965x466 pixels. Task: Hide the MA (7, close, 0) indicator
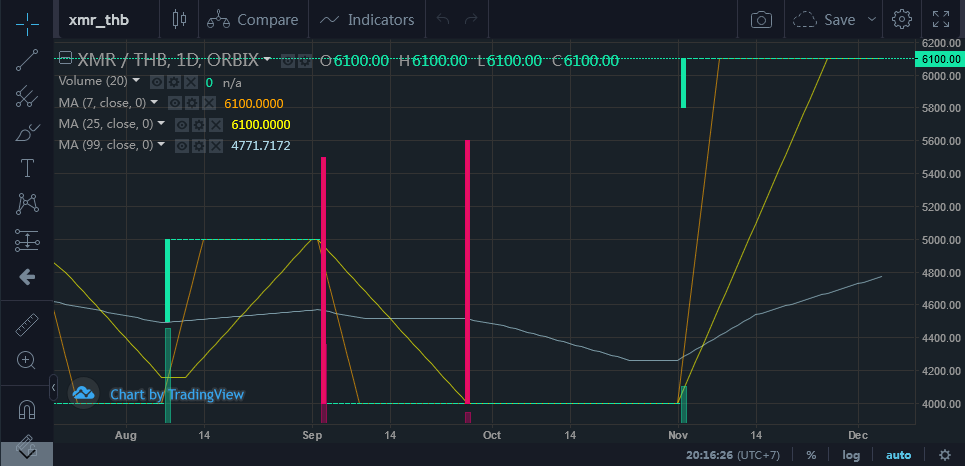(174, 103)
